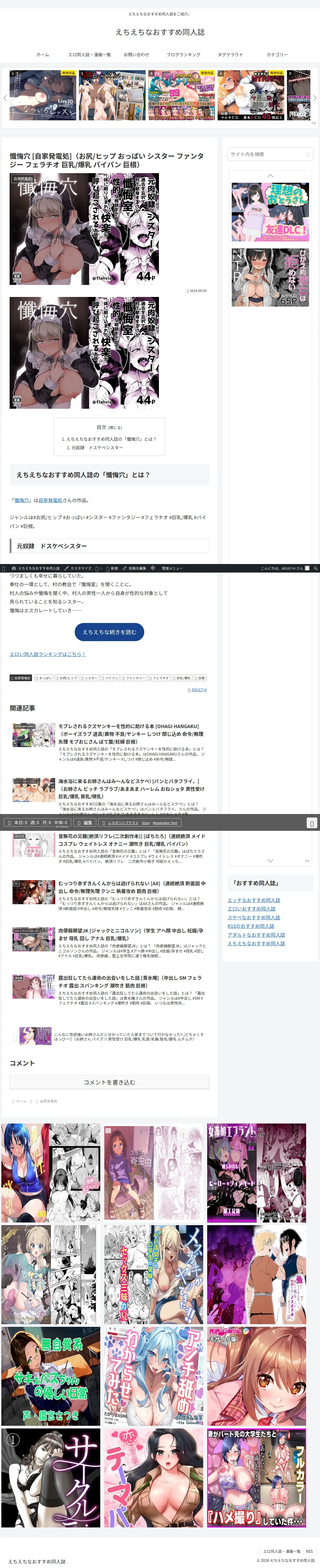The height and width of the screenshot is (1568, 320).
Task: Click 編集 in the Cocoon stats bar
Action: pyautogui.click(x=85, y=822)
